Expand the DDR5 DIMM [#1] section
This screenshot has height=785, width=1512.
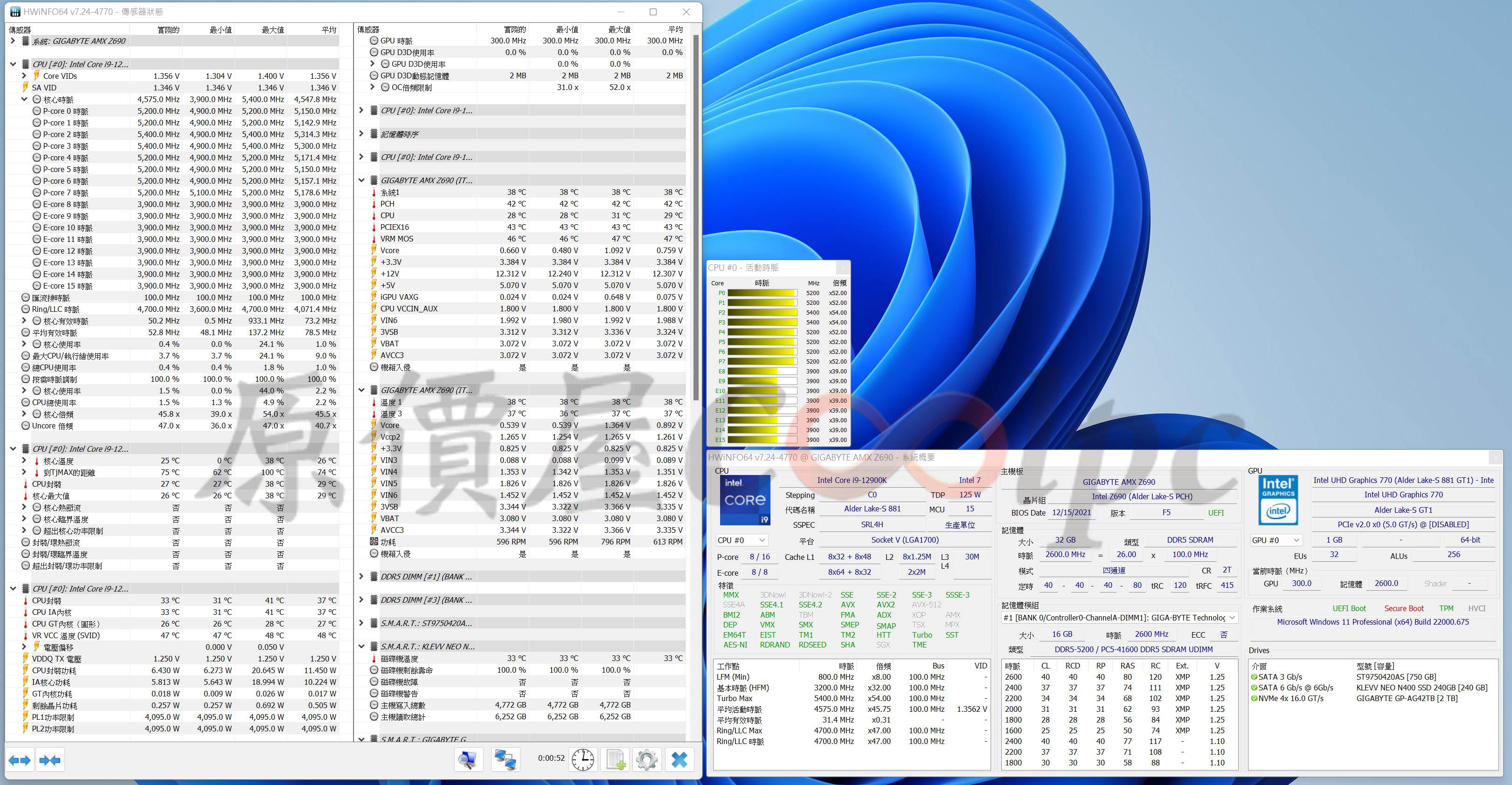click(361, 576)
